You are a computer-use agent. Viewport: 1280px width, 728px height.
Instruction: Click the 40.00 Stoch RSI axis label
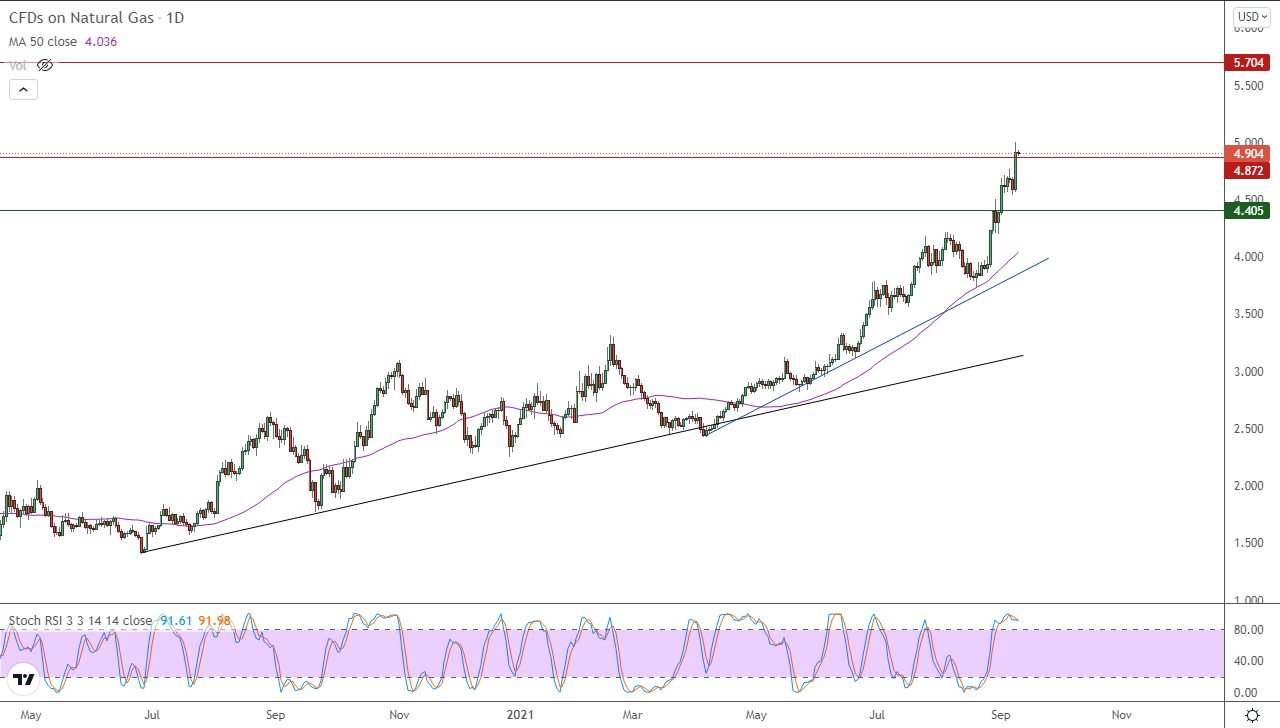click(x=1249, y=661)
